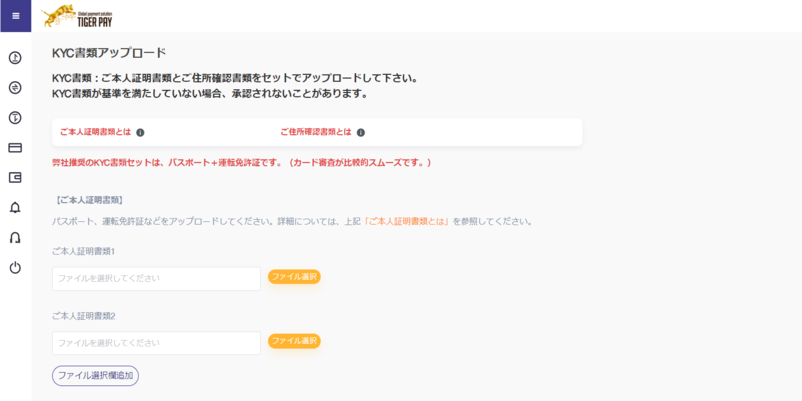Click ファイル選択 button for ご本人証明書類2
The image size is (802, 401).
pos(294,341)
